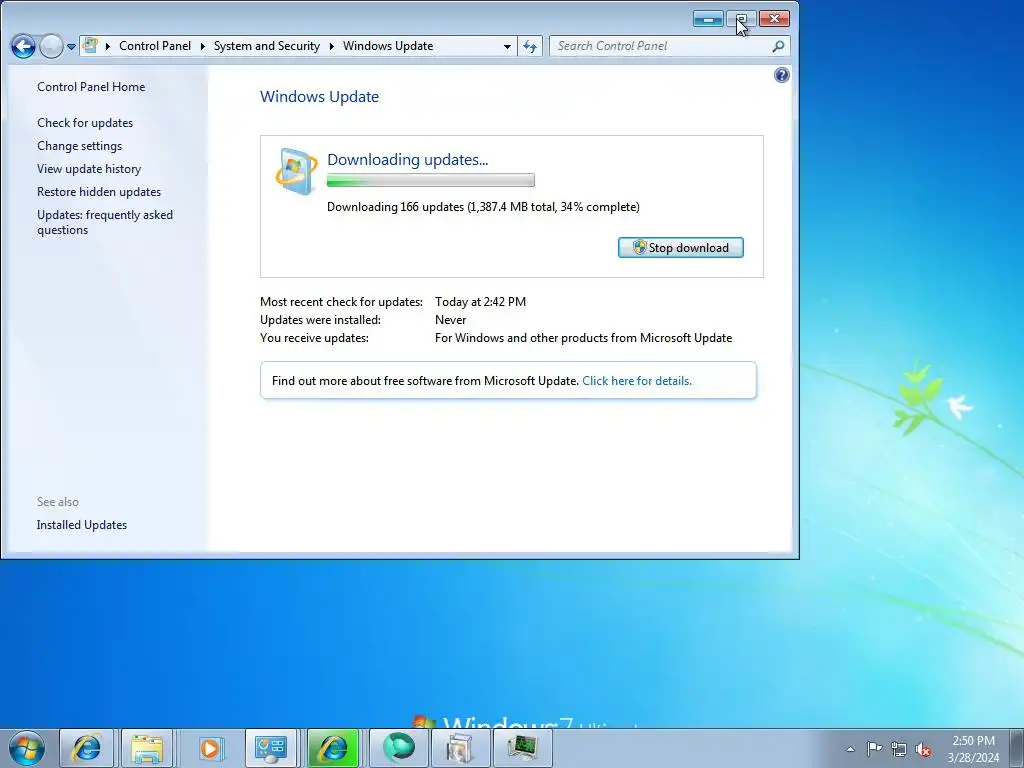This screenshot has width=1024, height=768.
Task: Open the clock showing 2:50 PM
Action: (973, 749)
